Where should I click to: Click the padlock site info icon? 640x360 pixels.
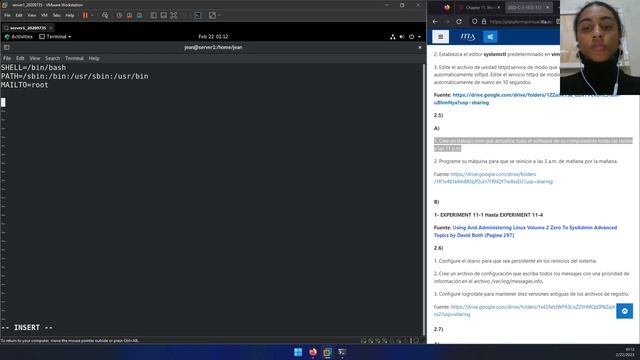(x=484, y=21)
